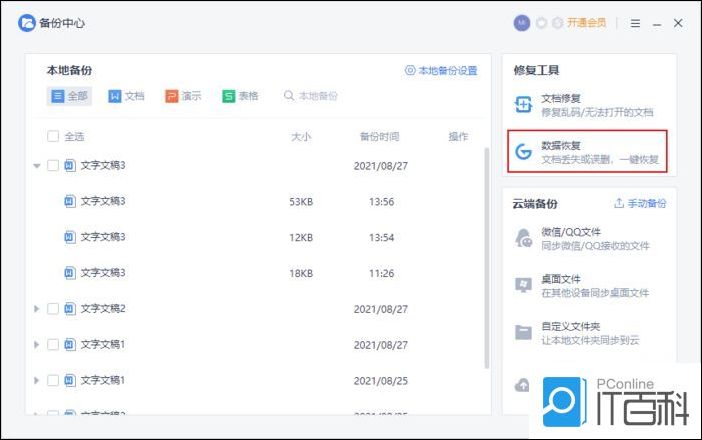Screen dimensions: 702x440
Task: Click the 本地备份 search field
Action: click(315, 96)
